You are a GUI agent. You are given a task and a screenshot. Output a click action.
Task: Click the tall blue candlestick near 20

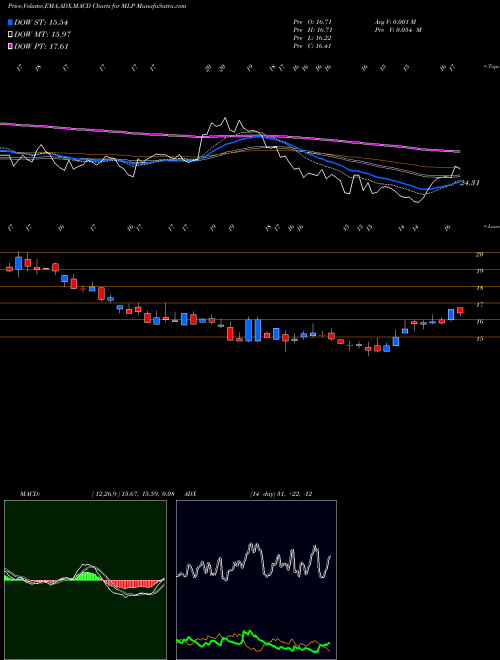click(x=18, y=263)
